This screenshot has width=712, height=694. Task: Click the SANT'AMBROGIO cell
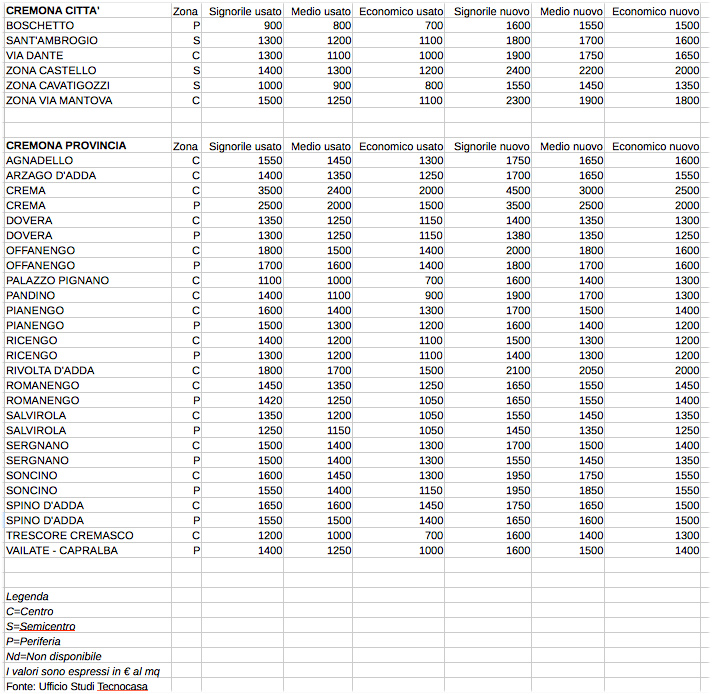pyautogui.click(x=52, y=40)
